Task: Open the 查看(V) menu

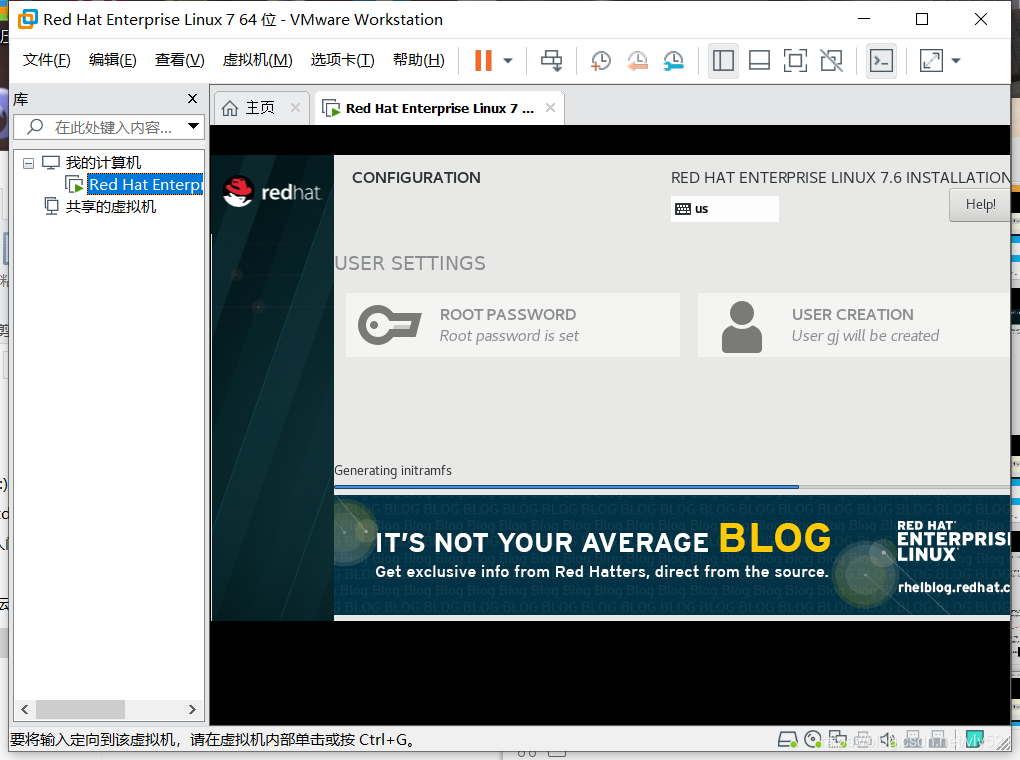Action: [180, 60]
